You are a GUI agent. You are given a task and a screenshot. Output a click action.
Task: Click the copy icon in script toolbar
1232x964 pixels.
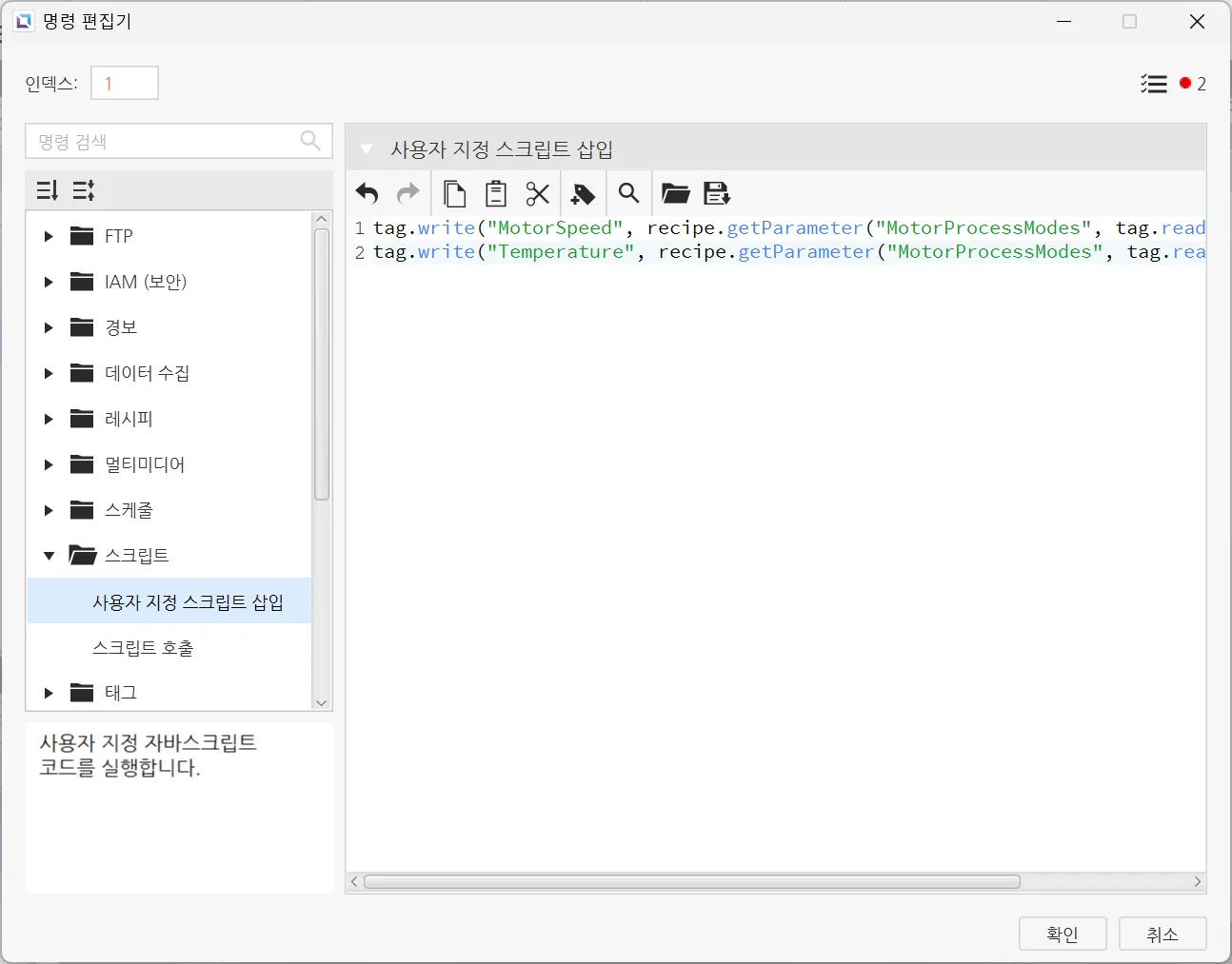tap(455, 194)
